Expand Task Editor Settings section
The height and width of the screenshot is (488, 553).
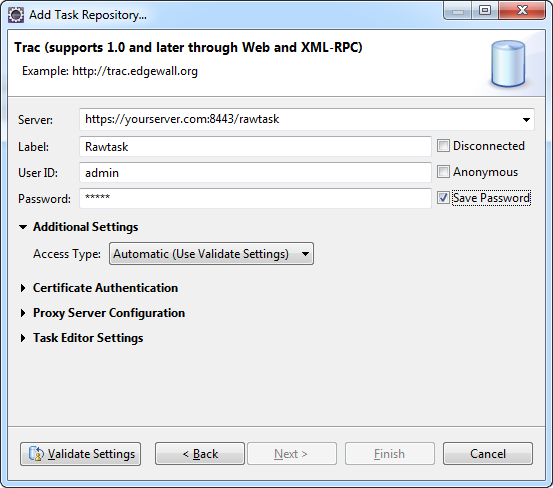click(23, 338)
